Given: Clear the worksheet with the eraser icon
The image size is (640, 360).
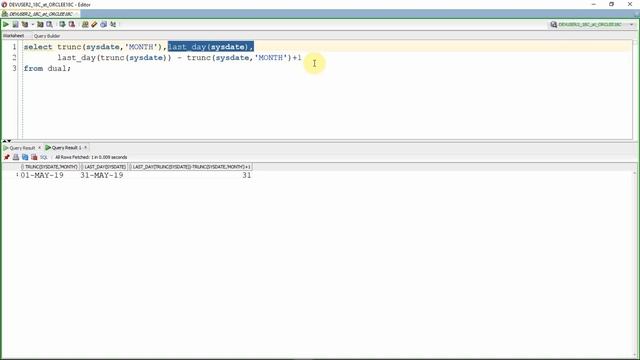Looking at the screenshot, I should point(94,24).
